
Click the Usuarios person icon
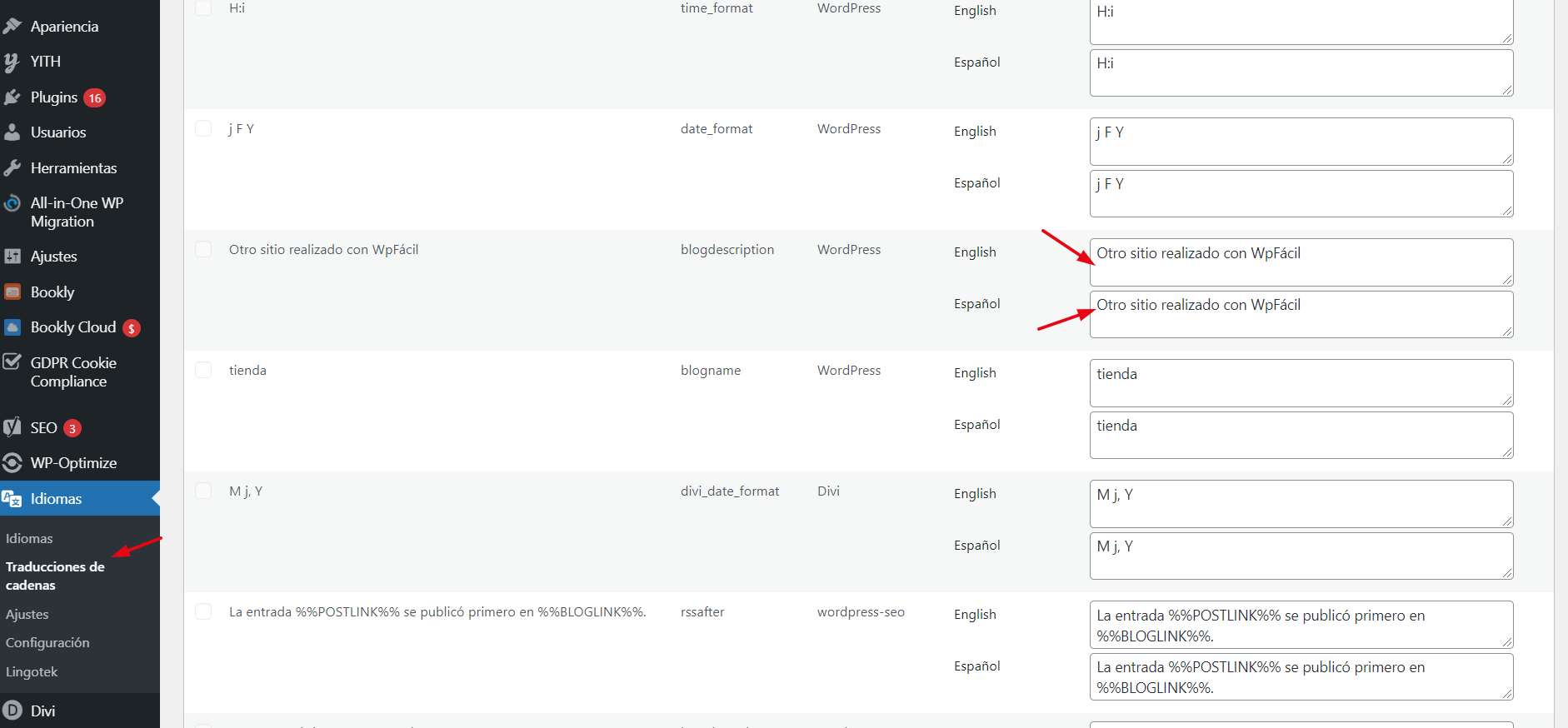12,132
